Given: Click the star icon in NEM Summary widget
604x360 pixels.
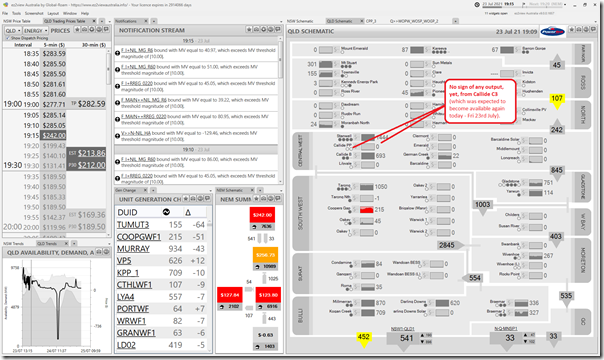Looking at the screenshot, I should pos(257,199).
